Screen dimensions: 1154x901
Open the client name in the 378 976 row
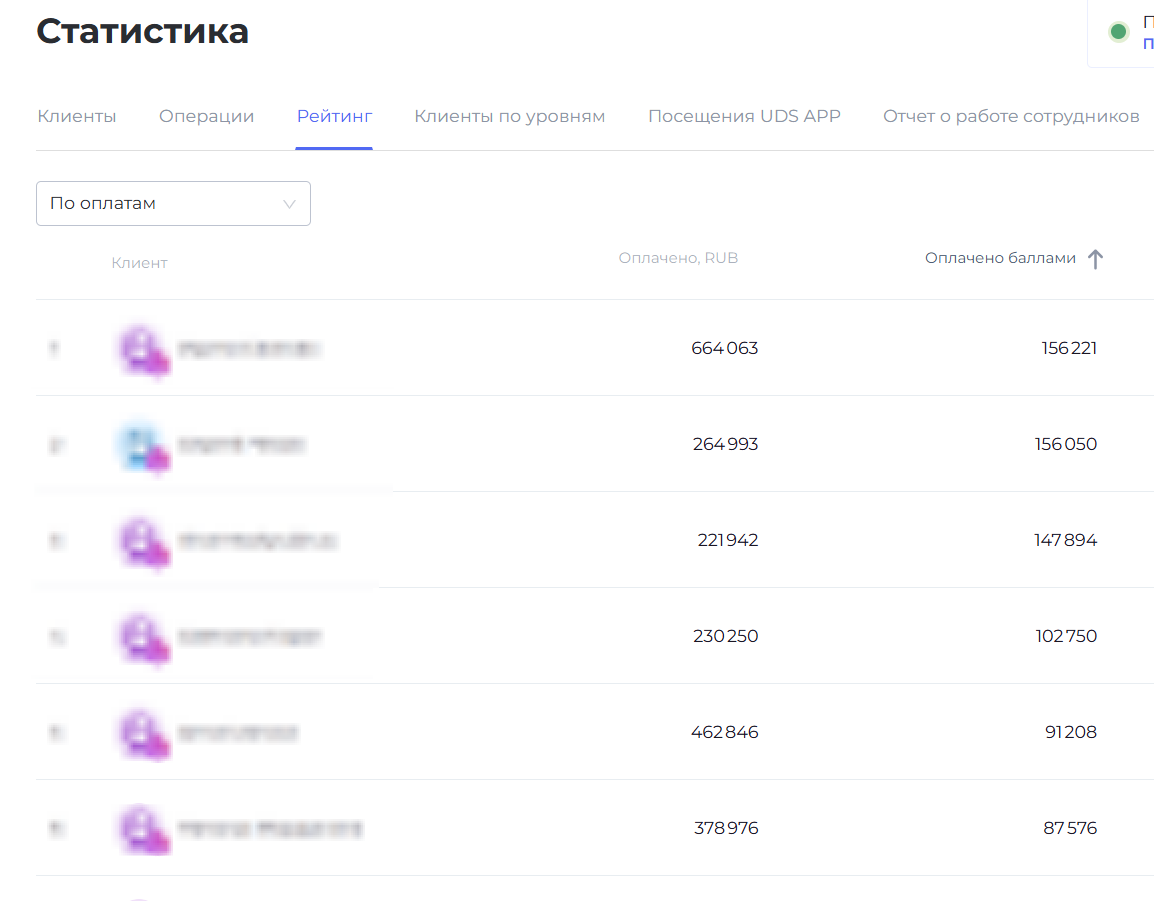point(270,828)
